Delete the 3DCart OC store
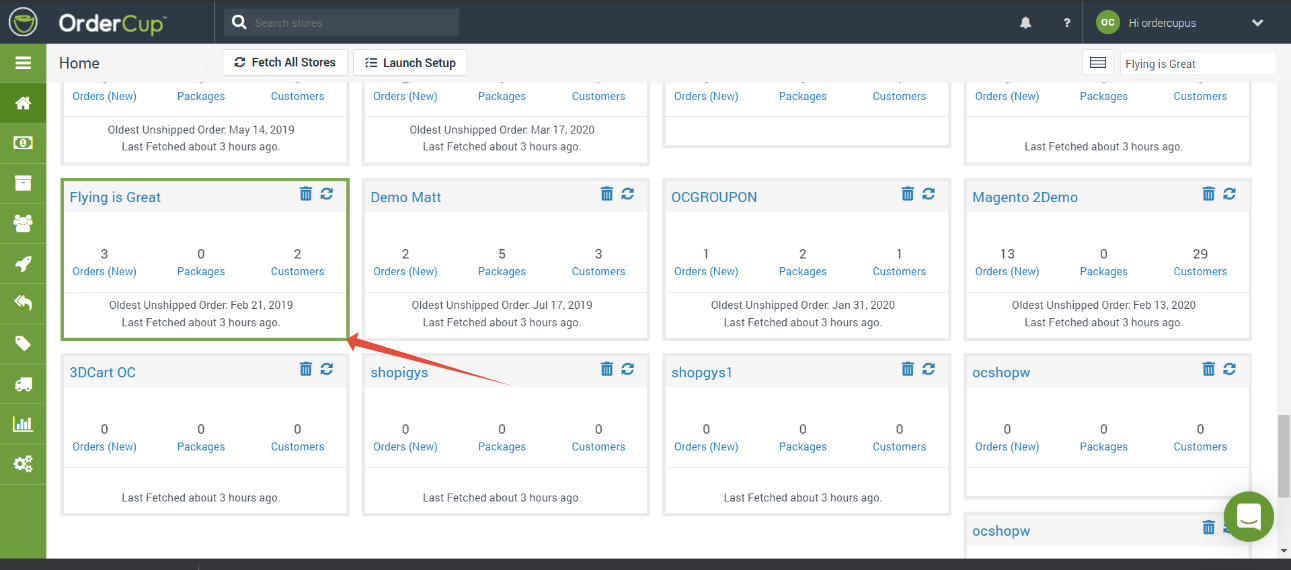Viewport: 1291px width, 570px height. coord(306,369)
